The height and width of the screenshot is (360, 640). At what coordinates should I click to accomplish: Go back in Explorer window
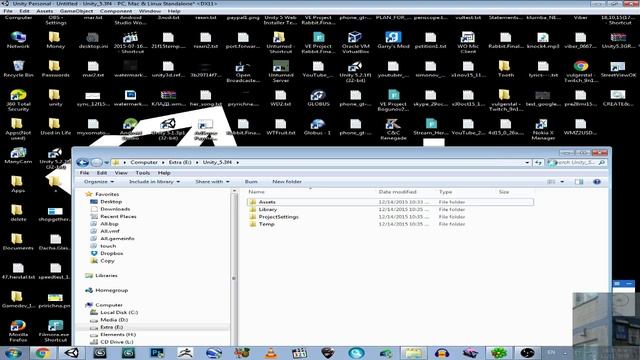pos(82,162)
